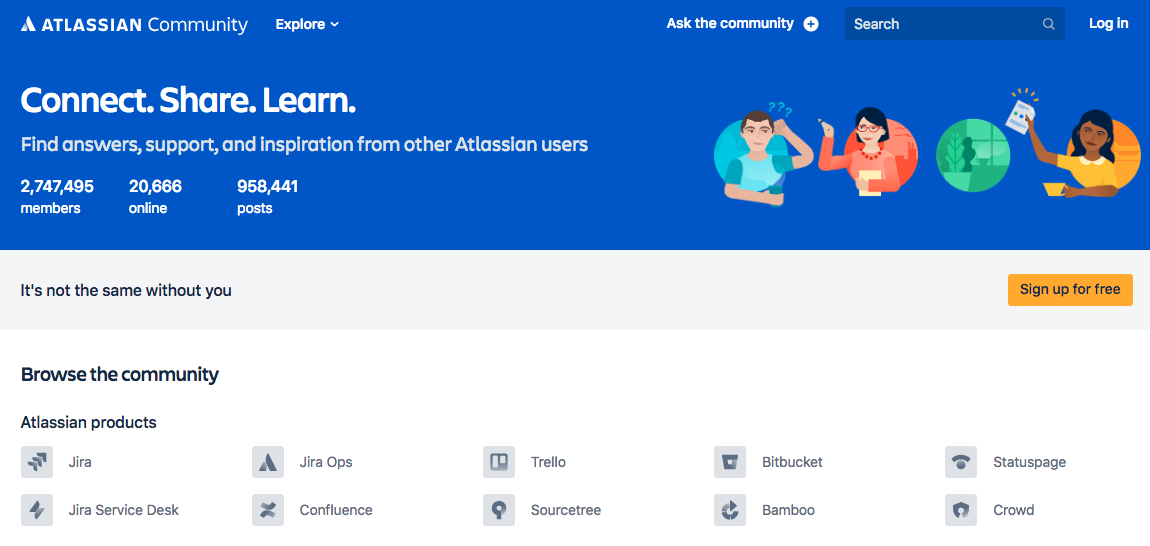Open the Jira Ops product icon
Image resolution: width=1150 pixels, height=546 pixels.
point(268,462)
